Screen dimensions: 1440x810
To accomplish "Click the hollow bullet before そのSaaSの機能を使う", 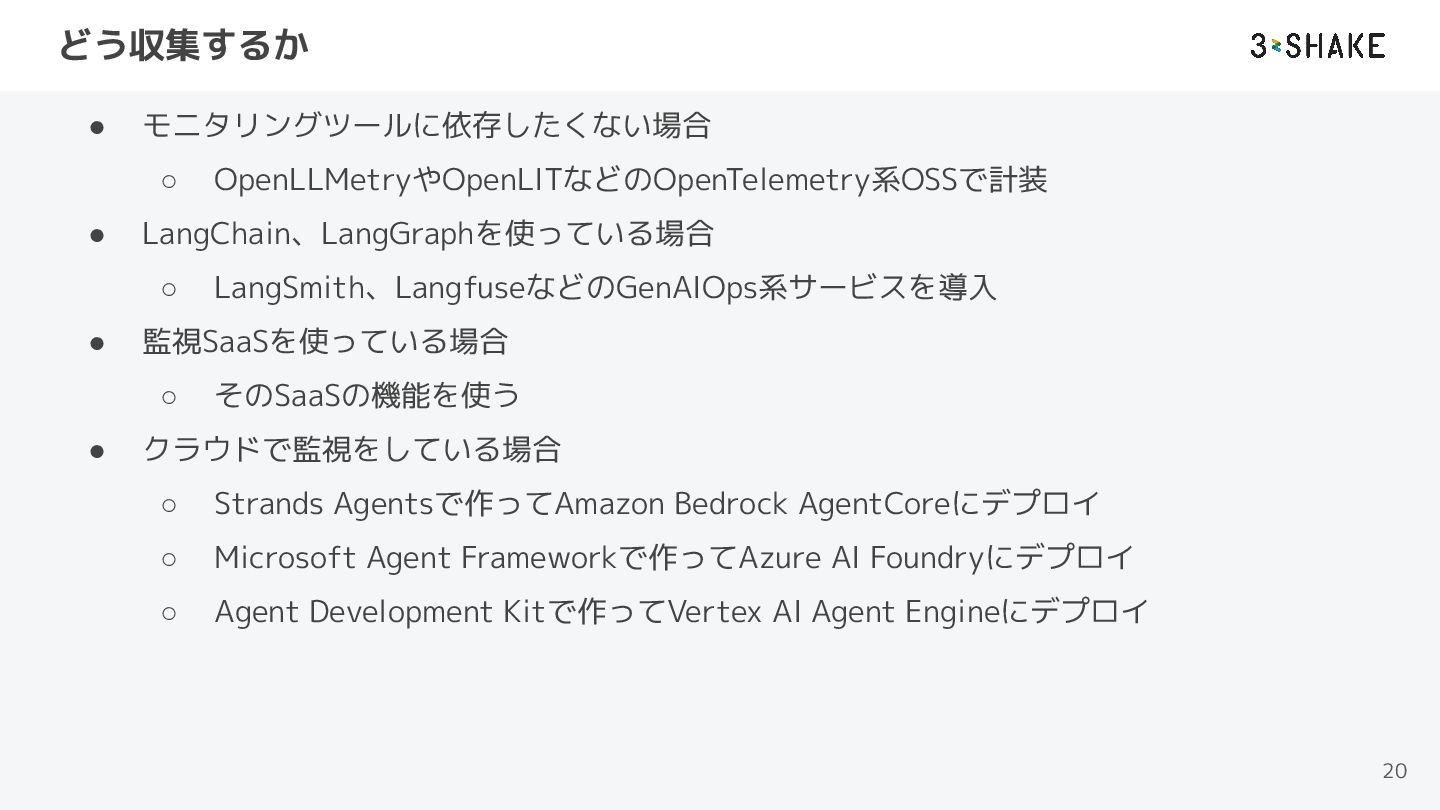I will (x=169, y=396).
